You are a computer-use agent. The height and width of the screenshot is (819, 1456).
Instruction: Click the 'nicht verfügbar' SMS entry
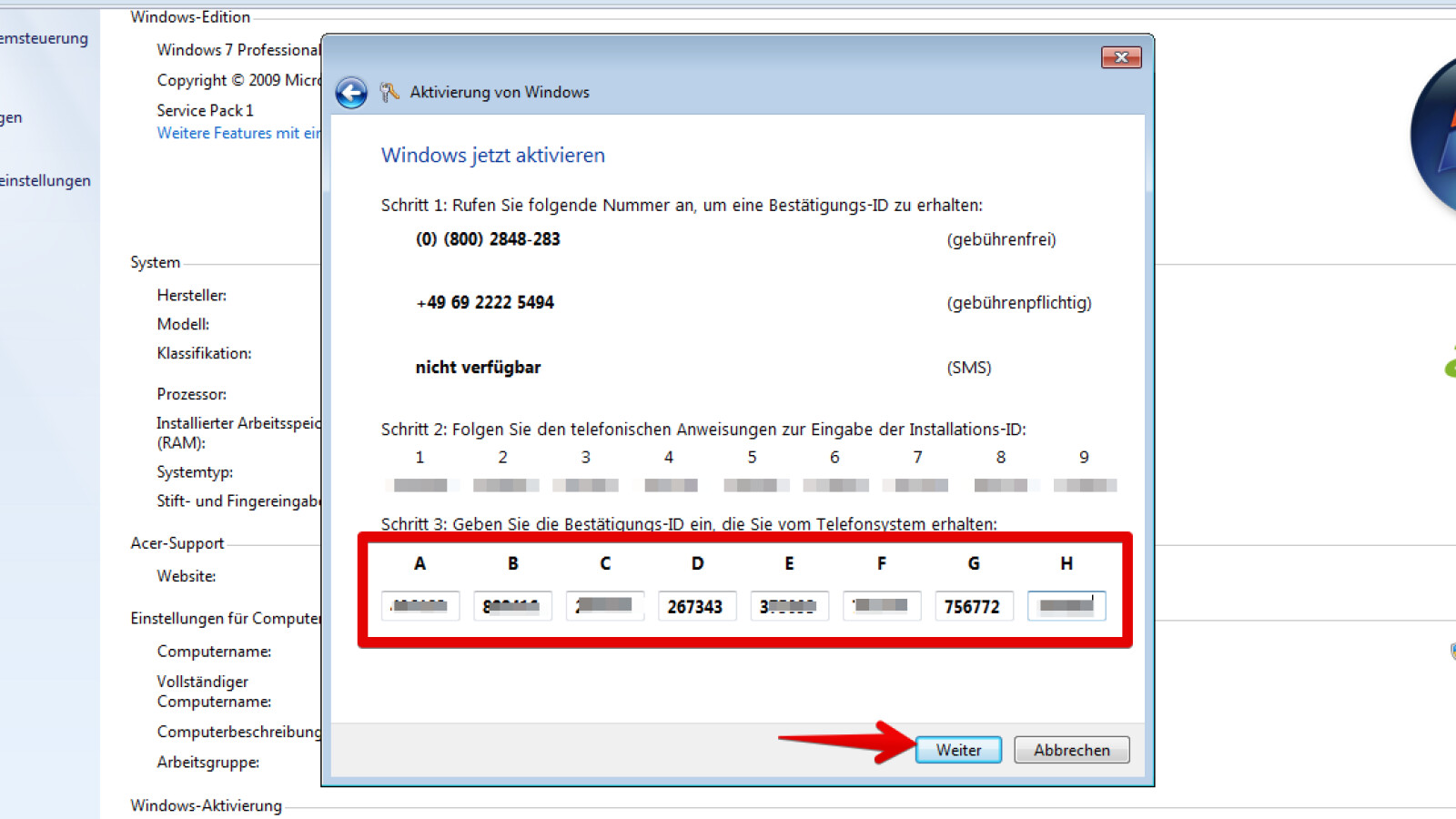pyautogui.click(x=478, y=368)
